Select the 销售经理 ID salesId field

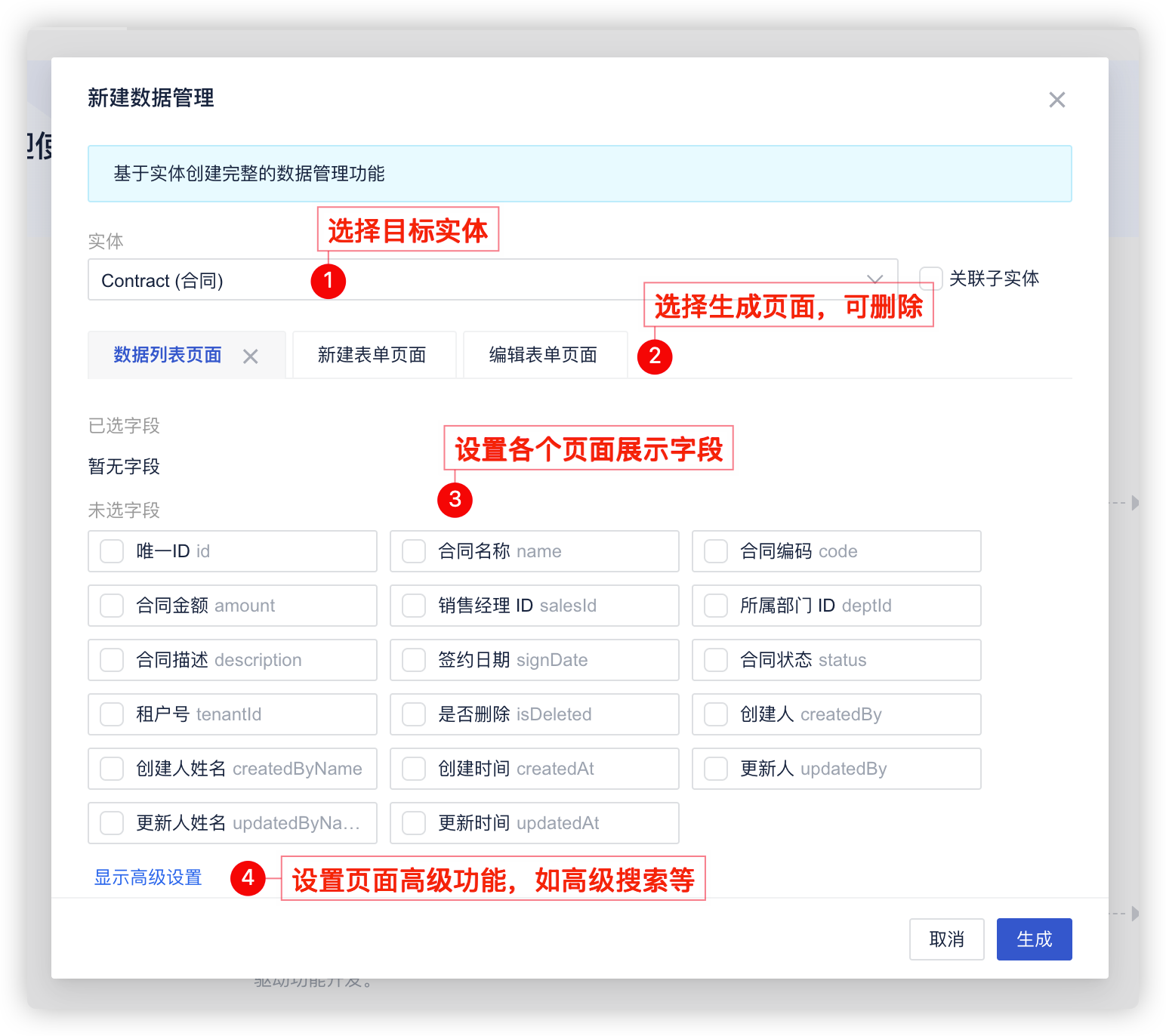pyautogui.click(x=413, y=606)
